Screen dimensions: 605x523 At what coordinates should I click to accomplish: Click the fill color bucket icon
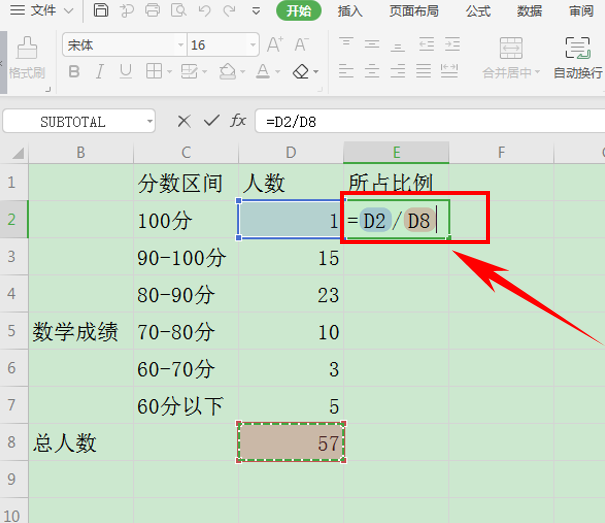coord(228,71)
